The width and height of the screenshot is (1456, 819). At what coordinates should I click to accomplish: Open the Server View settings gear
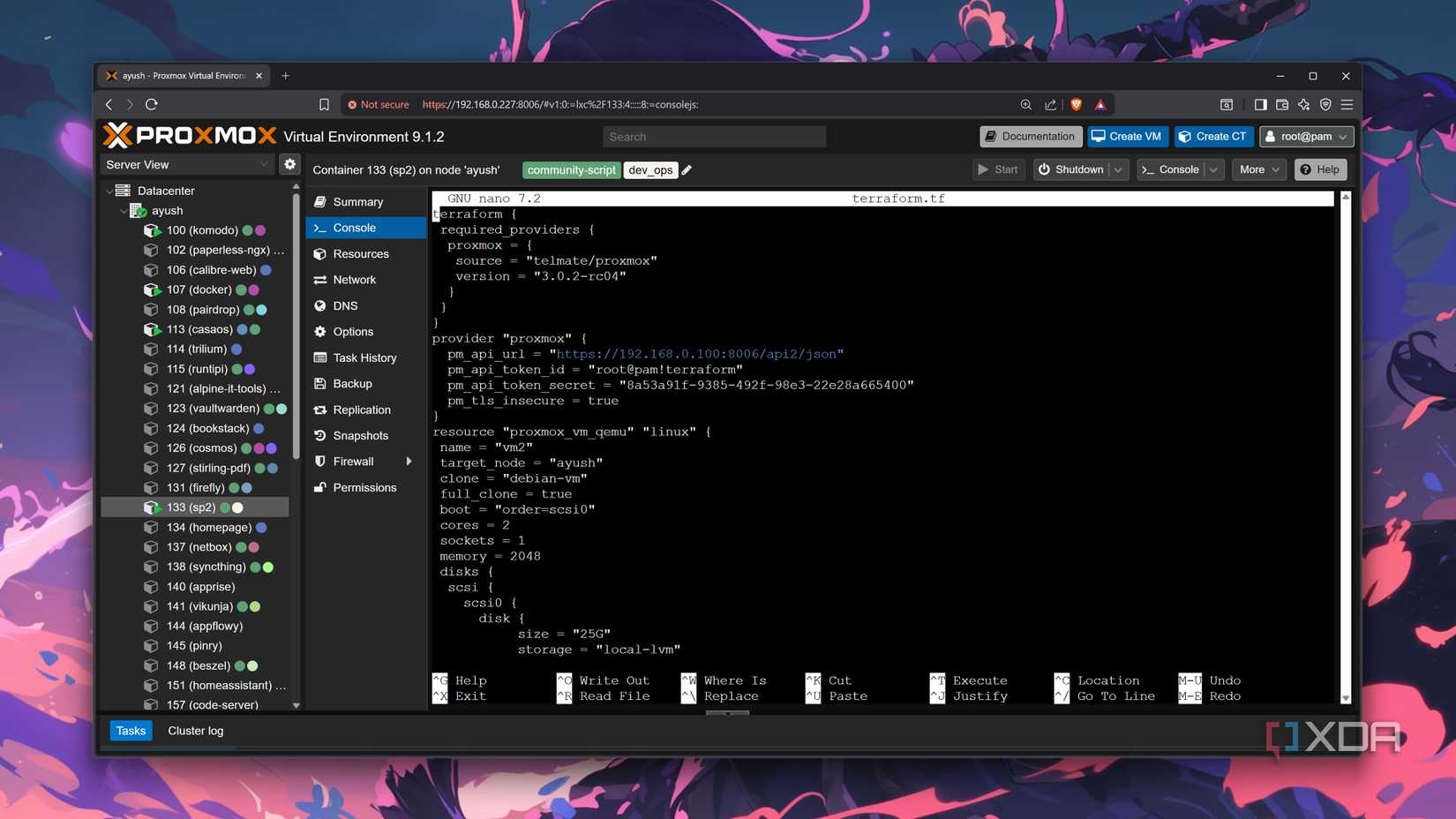[x=289, y=164]
